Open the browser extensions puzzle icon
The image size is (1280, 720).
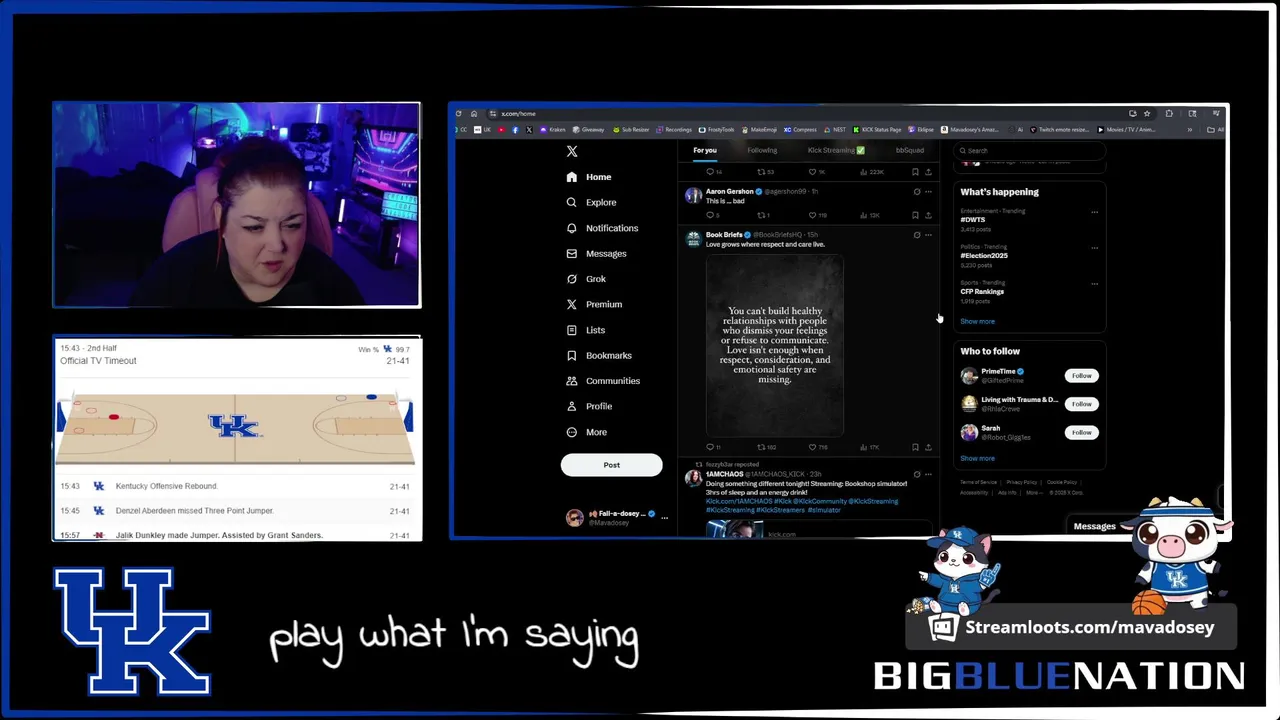(1169, 113)
